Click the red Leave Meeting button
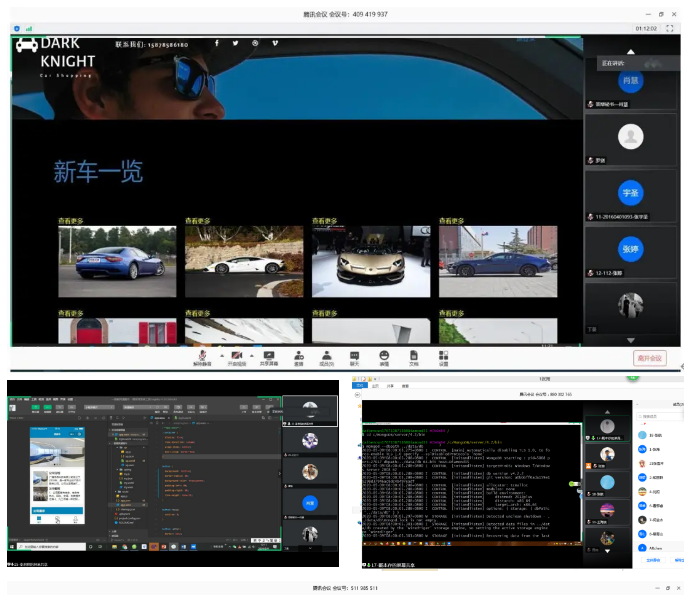This screenshot has width=691, height=595. tap(650, 358)
